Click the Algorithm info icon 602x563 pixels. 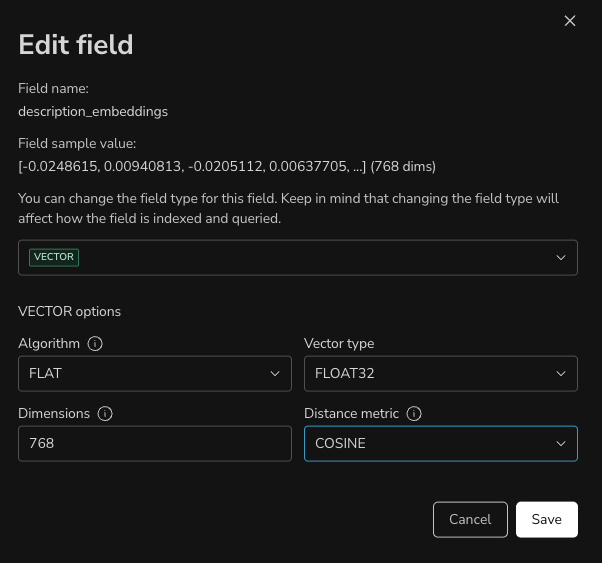pyautogui.click(x=95, y=343)
